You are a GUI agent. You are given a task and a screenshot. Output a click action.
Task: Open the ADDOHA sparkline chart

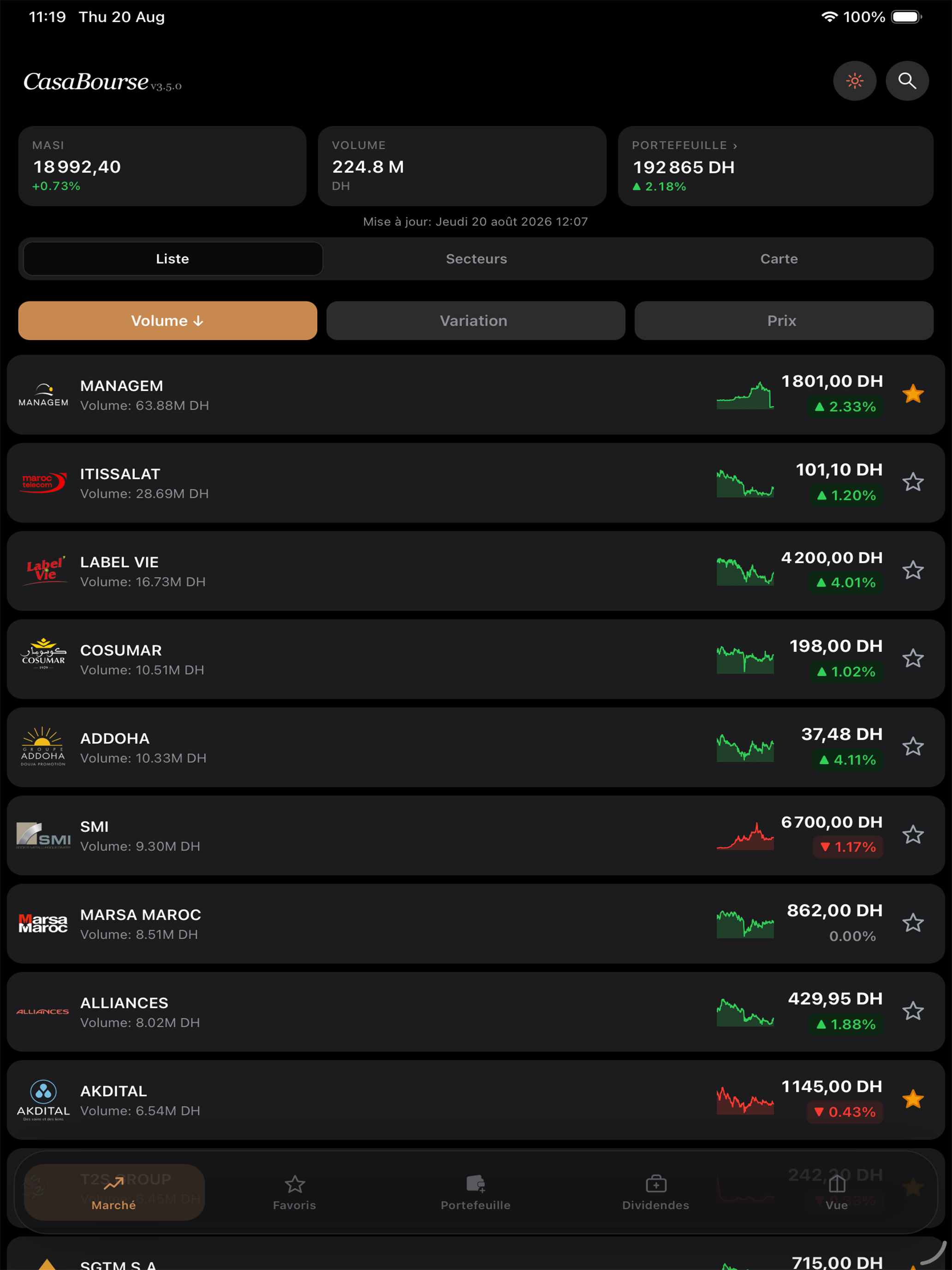click(x=745, y=748)
